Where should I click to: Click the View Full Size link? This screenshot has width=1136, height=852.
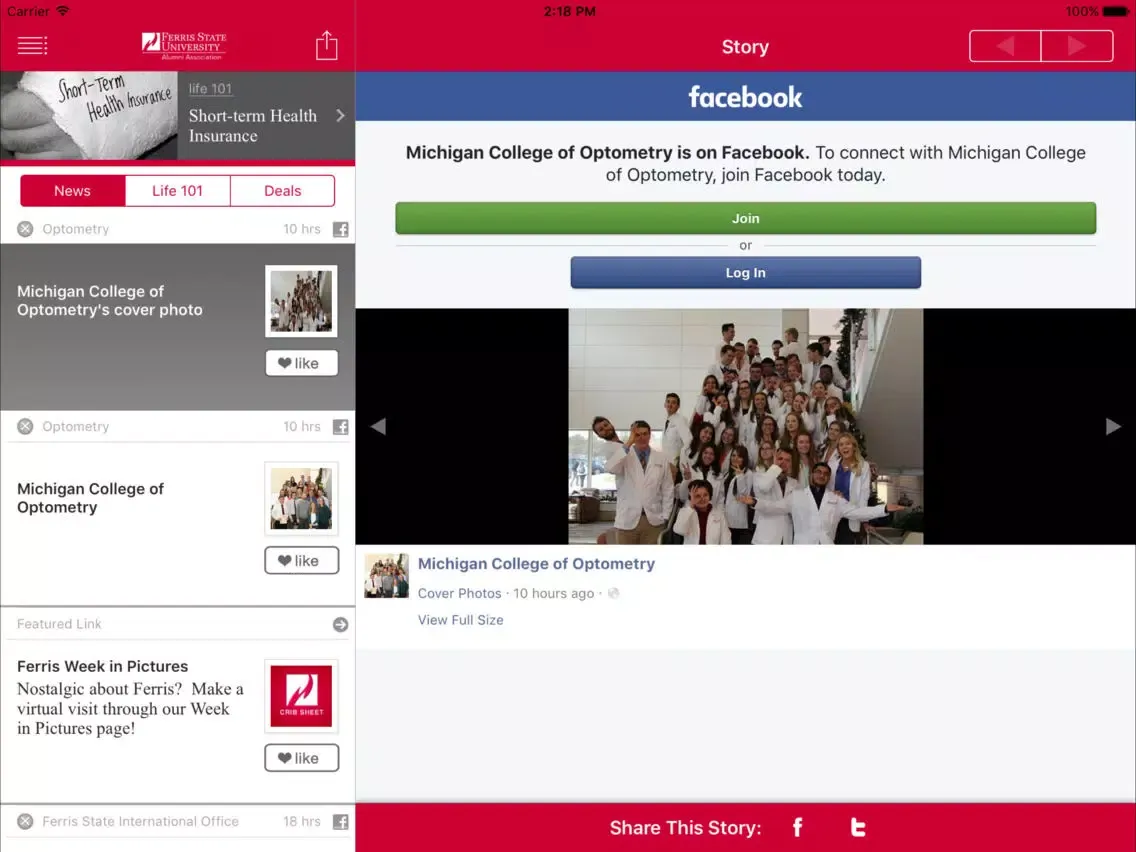[461, 620]
